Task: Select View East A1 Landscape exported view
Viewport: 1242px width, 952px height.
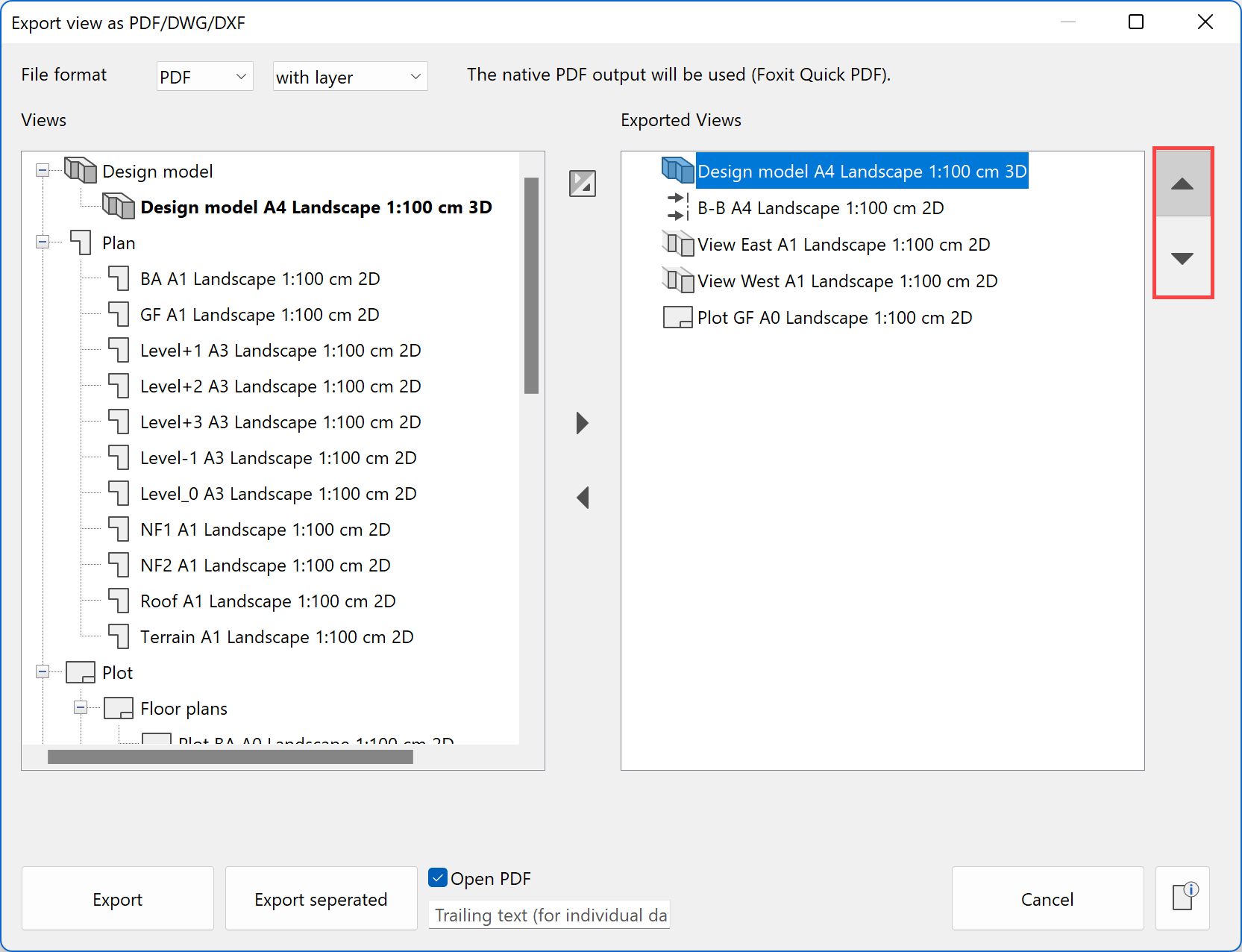Action: pos(844,244)
